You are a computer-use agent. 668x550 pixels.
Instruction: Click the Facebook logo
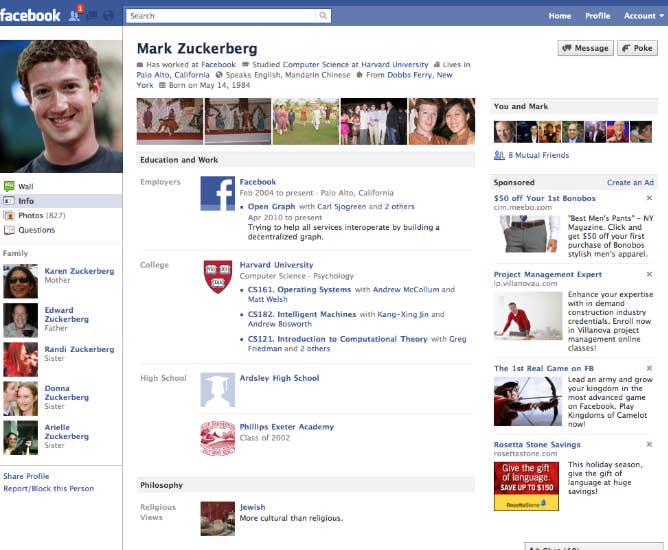(x=30, y=16)
